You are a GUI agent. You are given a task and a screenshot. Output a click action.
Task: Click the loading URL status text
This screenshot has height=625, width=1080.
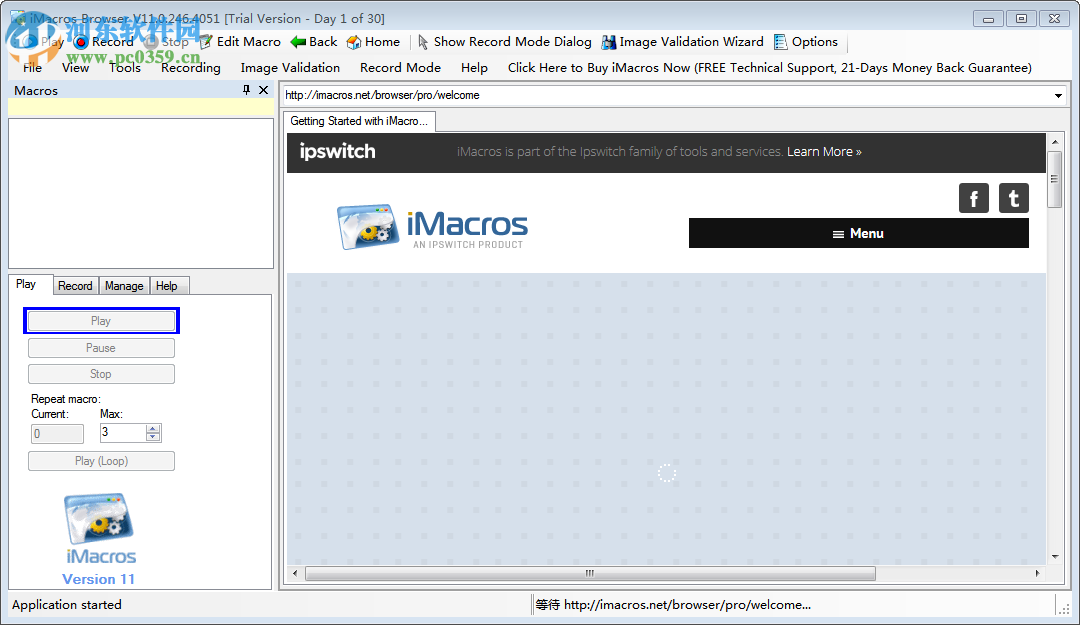coord(673,604)
